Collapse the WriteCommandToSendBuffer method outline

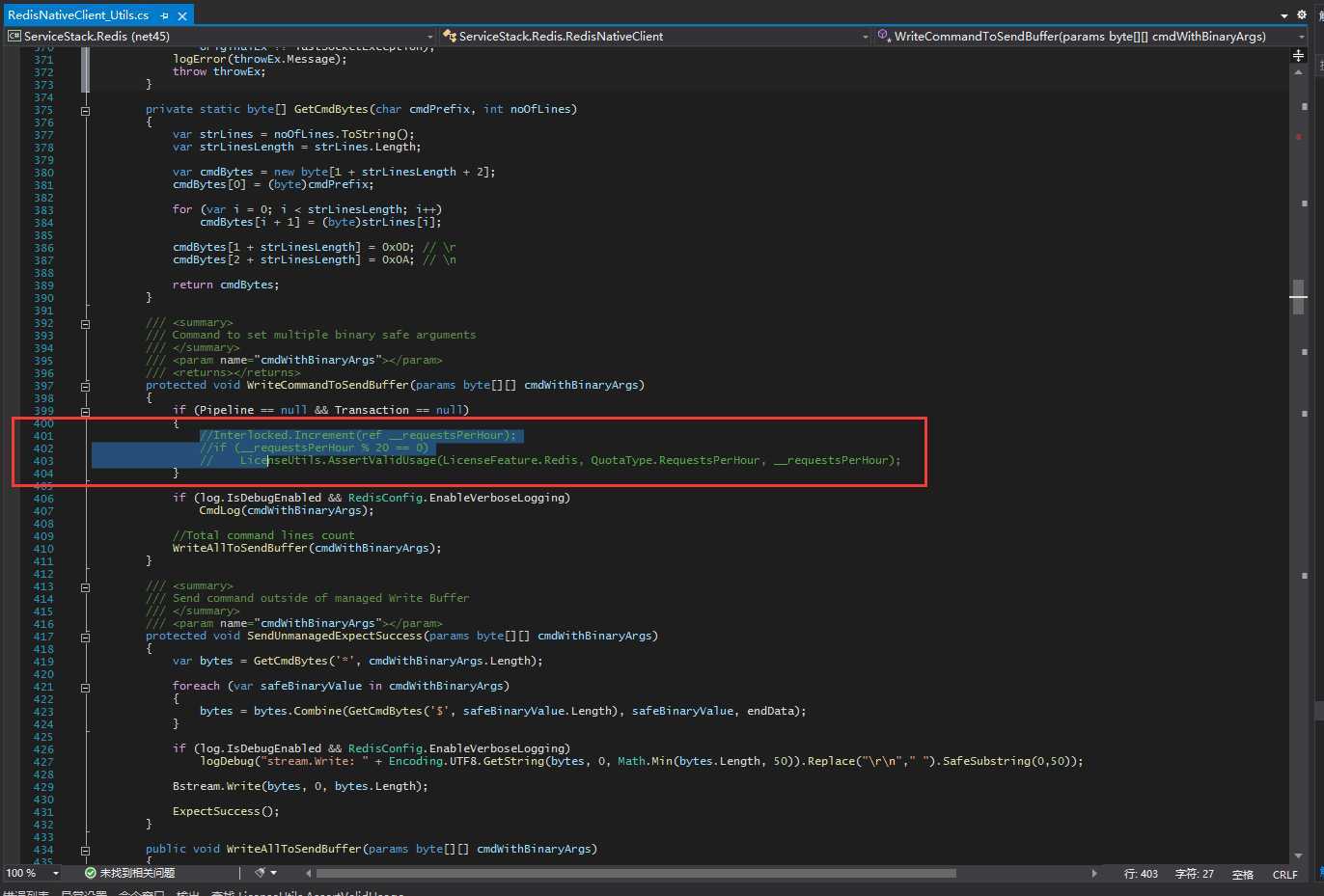coord(85,386)
